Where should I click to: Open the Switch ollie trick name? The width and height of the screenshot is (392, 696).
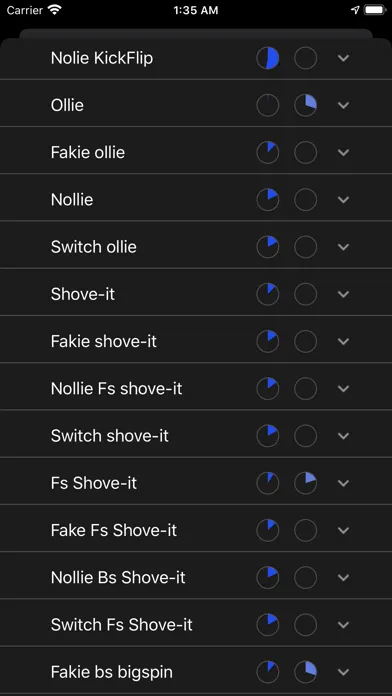coord(94,247)
